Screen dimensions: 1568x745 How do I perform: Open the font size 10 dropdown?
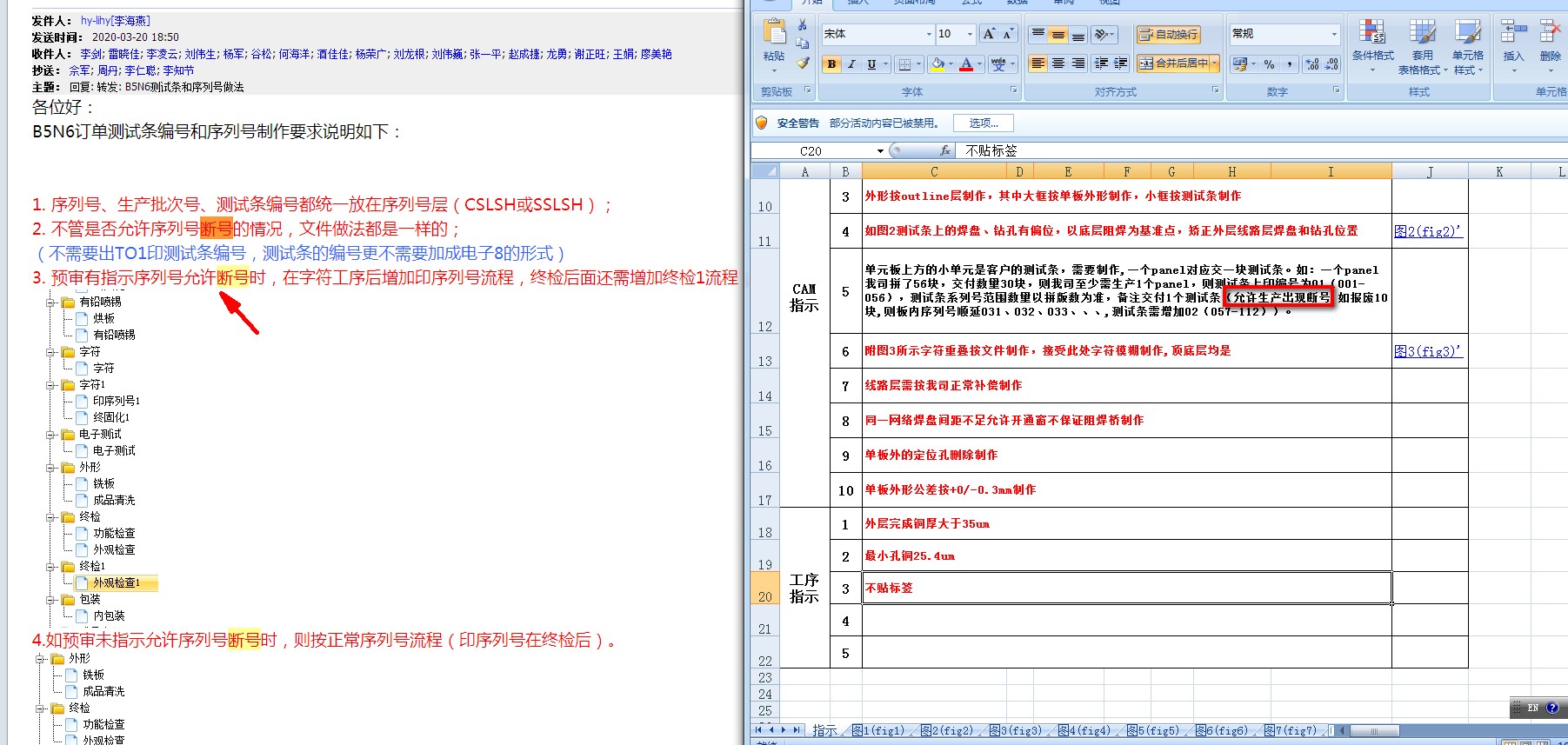click(x=970, y=34)
